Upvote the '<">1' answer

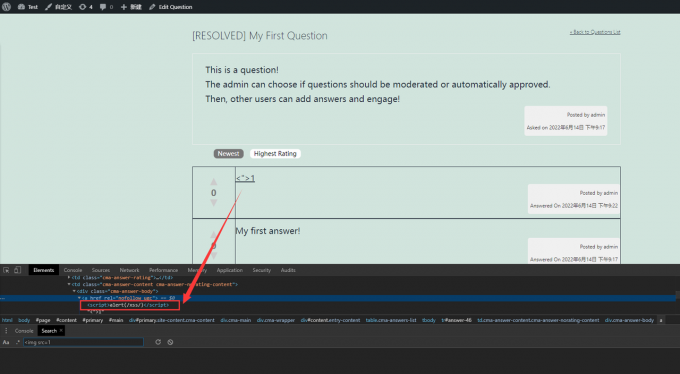pyautogui.click(x=213, y=181)
